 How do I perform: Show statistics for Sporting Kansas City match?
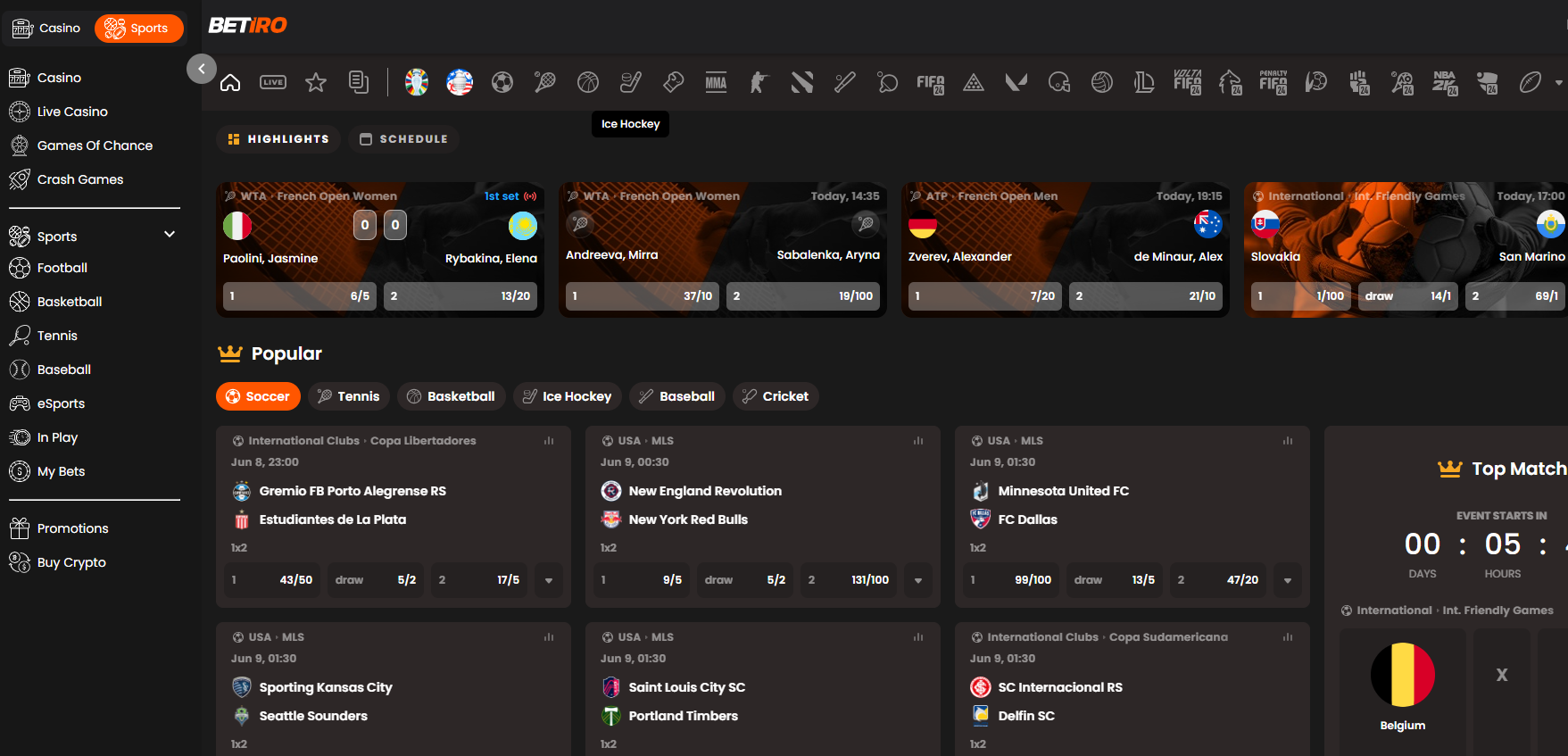(549, 637)
